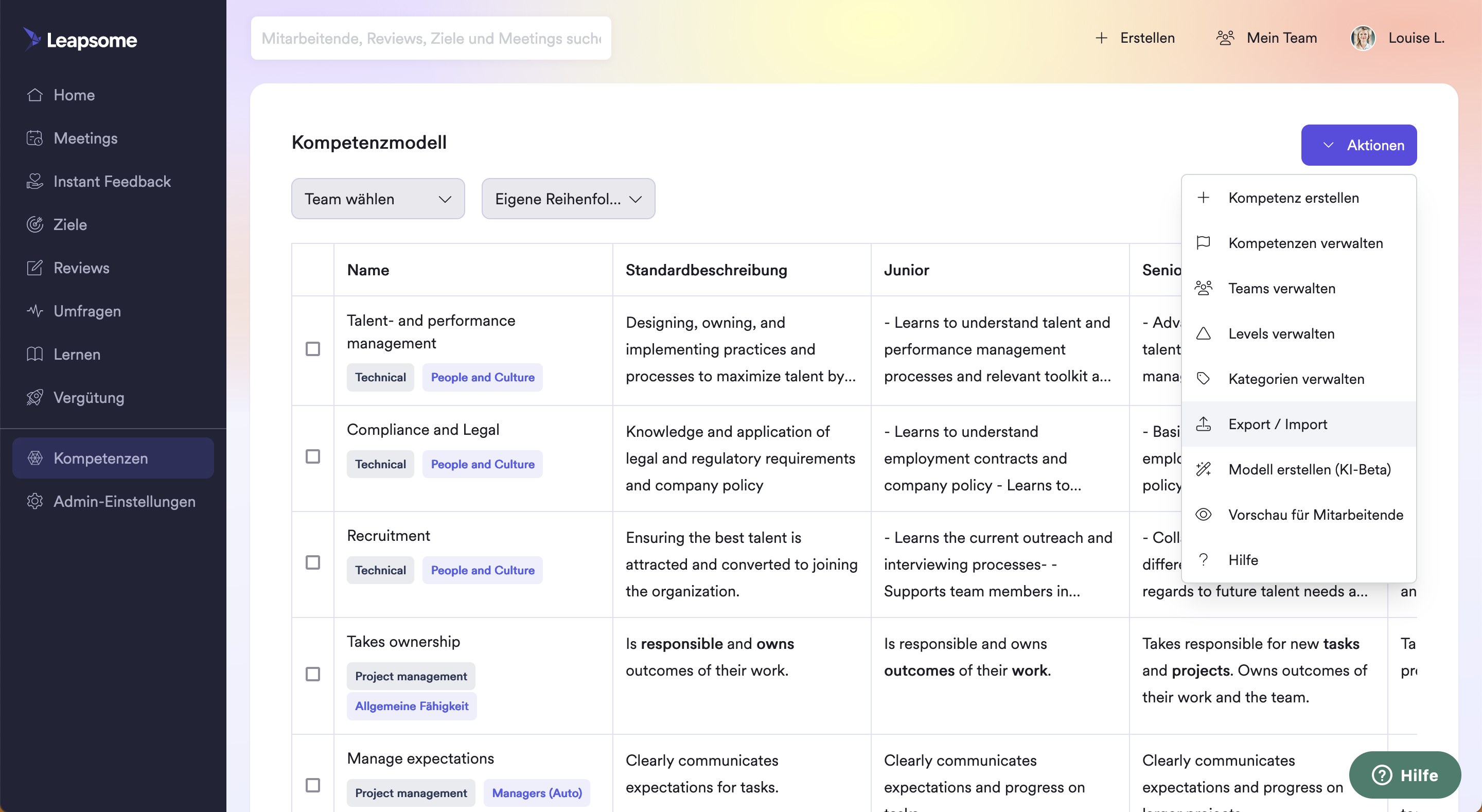This screenshot has height=812, width=1482.
Task: Select Levels verwalten menu entry
Action: click(x=1281, y=334)
